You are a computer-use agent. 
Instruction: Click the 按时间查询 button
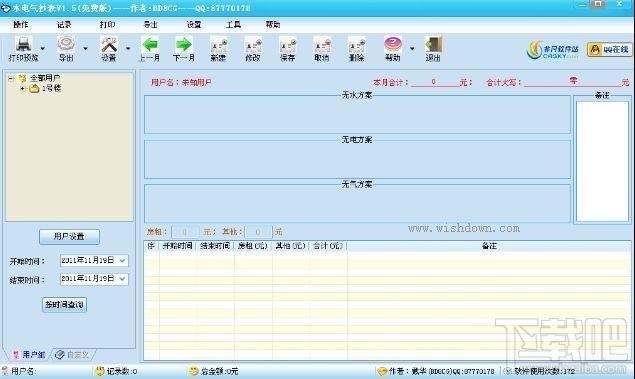click(x=64, y=304)
